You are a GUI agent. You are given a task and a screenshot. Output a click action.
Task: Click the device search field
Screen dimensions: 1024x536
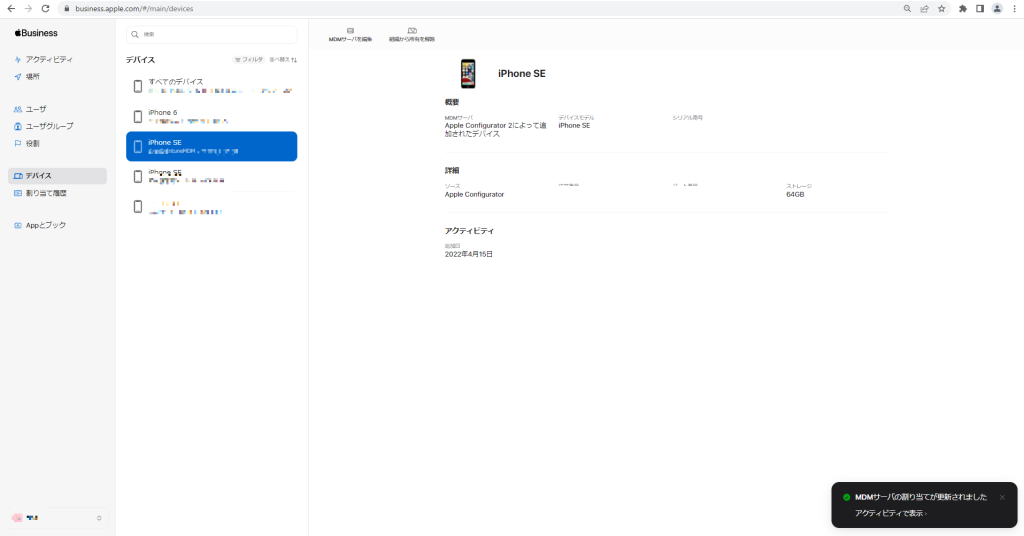click(x=212, y=34)
